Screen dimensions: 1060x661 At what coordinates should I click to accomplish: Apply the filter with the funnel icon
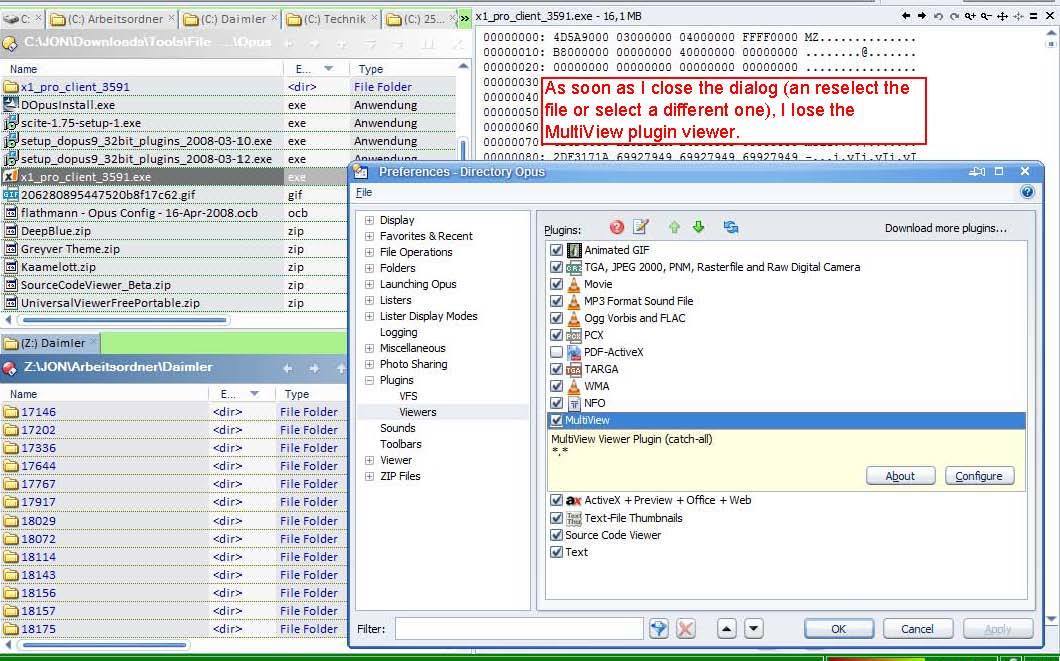tap(658, 629)
